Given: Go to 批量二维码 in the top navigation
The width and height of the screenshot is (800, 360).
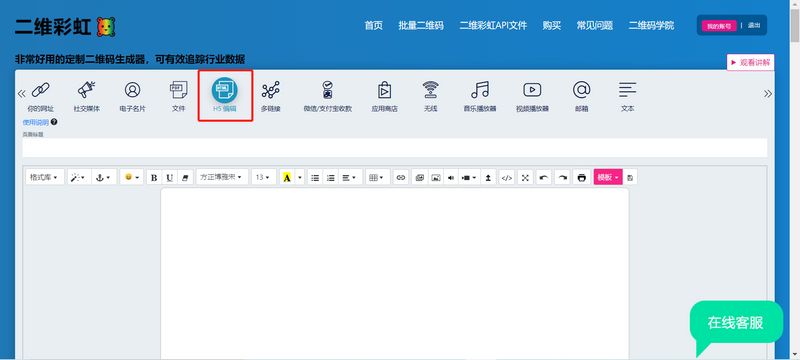Looking at the screenshot, I should [421, 25].
